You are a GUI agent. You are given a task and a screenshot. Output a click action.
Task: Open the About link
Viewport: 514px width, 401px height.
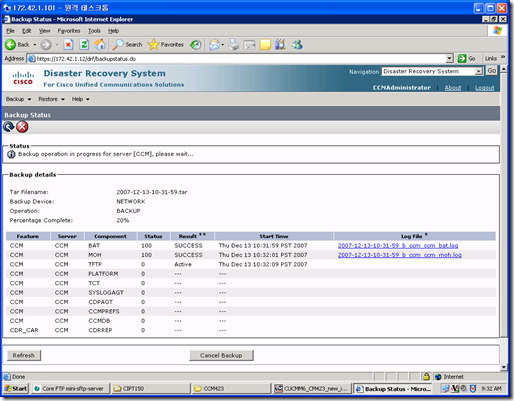tap(453, 88)
